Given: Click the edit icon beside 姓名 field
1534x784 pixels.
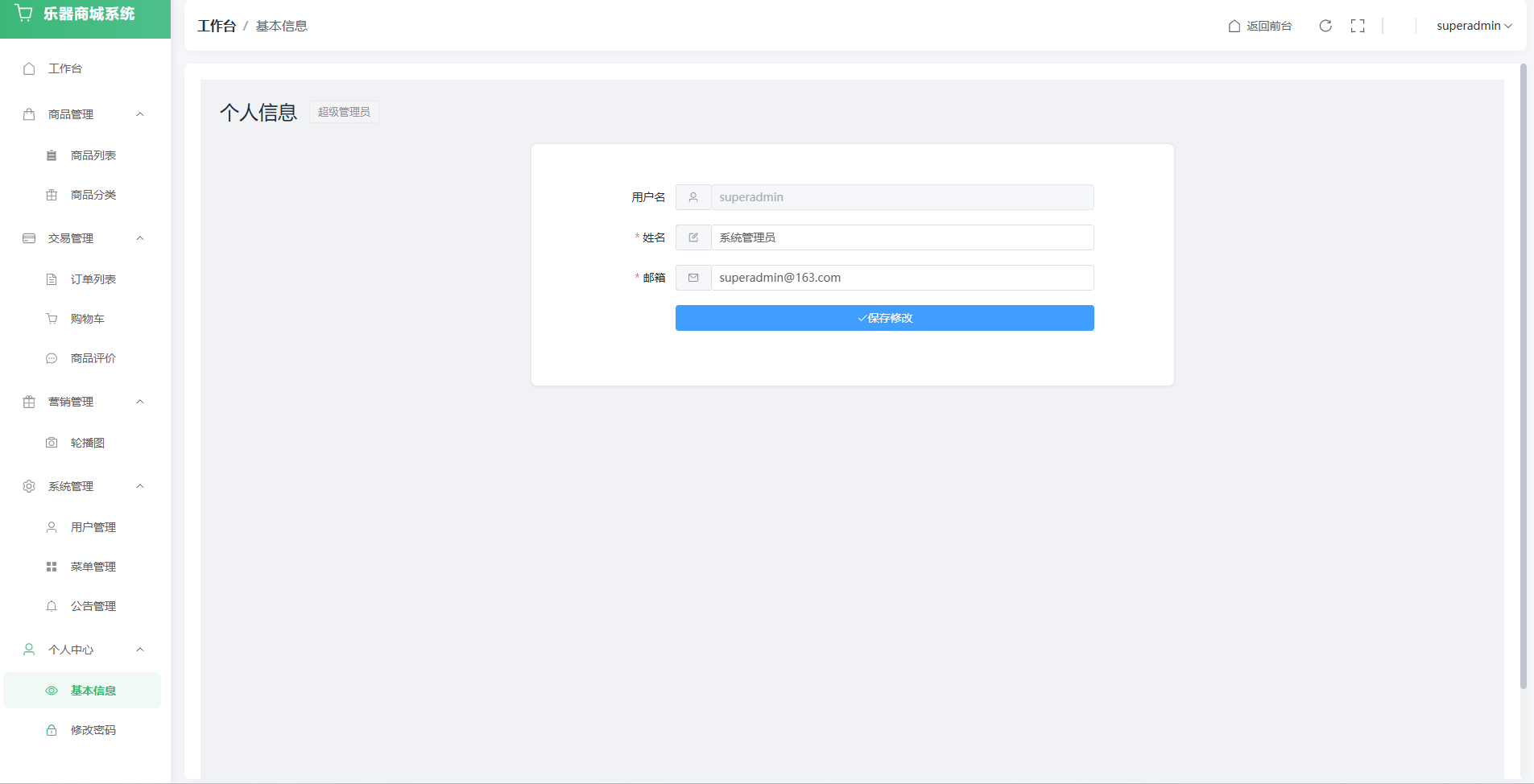Looking at the screenshot, I should tap(693, 237).
